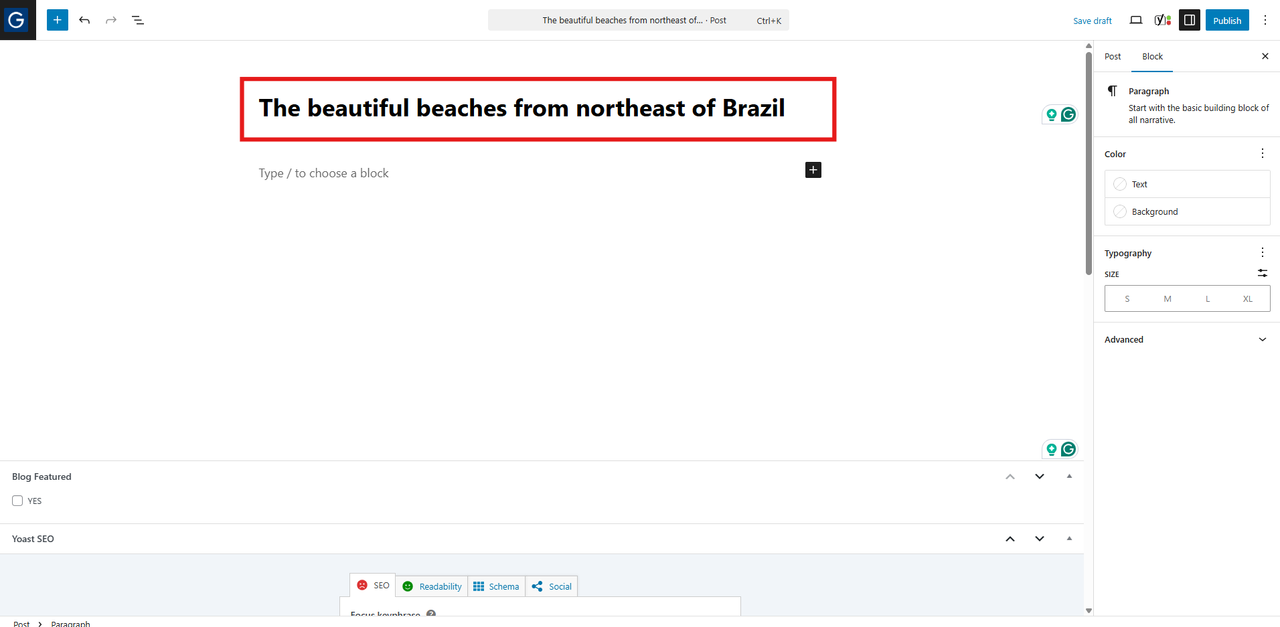Toggle the settings sidebar icon
Image resolution: width=1280 pixels, height=627 pixels.
pos(1189,20)
